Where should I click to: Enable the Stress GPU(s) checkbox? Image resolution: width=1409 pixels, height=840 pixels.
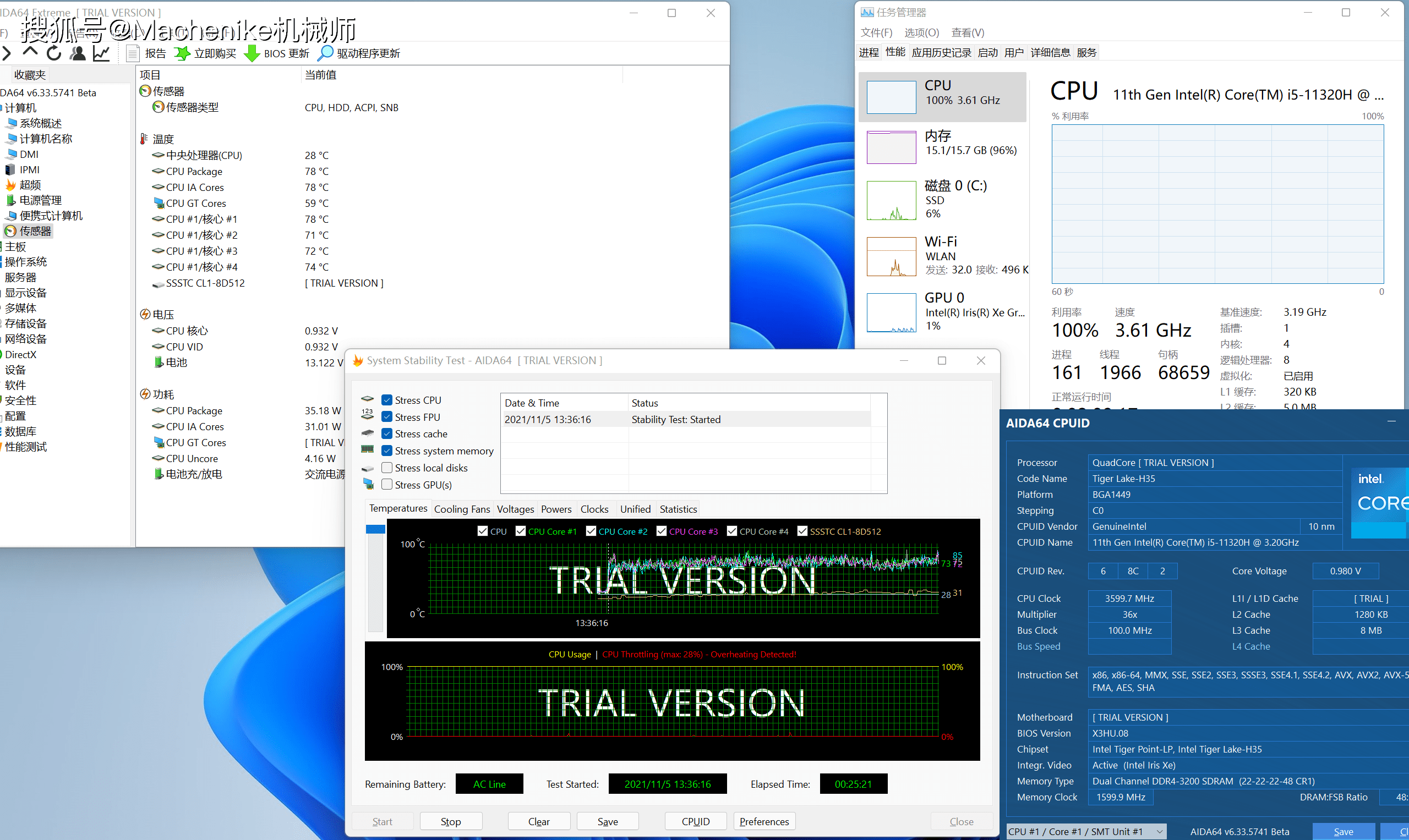click(387, 485)
